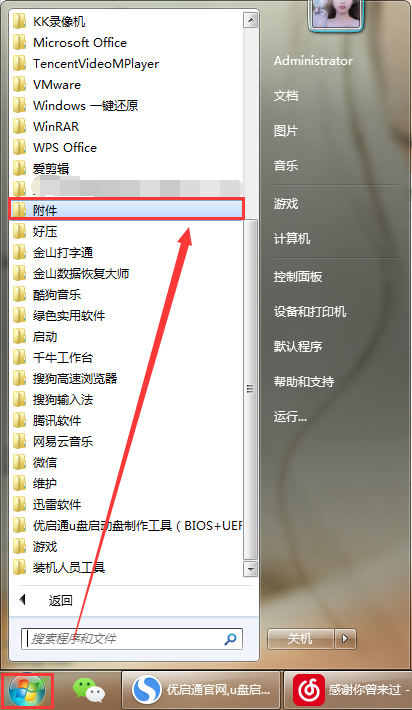Open 控制面板 from the right pane
The width and height of the screenshot is (412, 710).
click(297, 276)
